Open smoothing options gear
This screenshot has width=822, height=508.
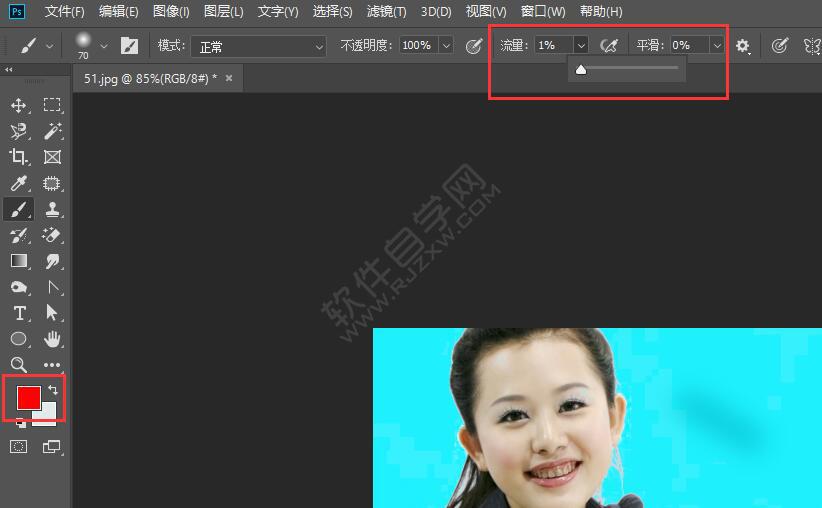click(x=742, y=46)
